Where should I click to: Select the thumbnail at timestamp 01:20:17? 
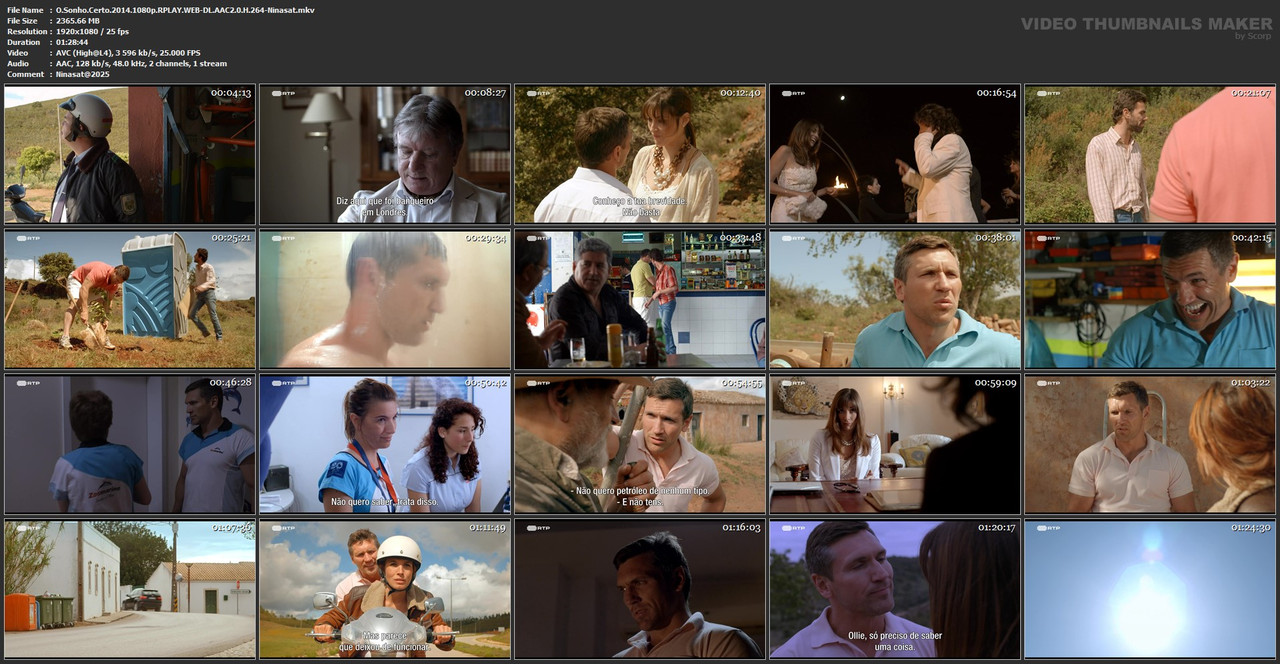[x=895, y=589]
